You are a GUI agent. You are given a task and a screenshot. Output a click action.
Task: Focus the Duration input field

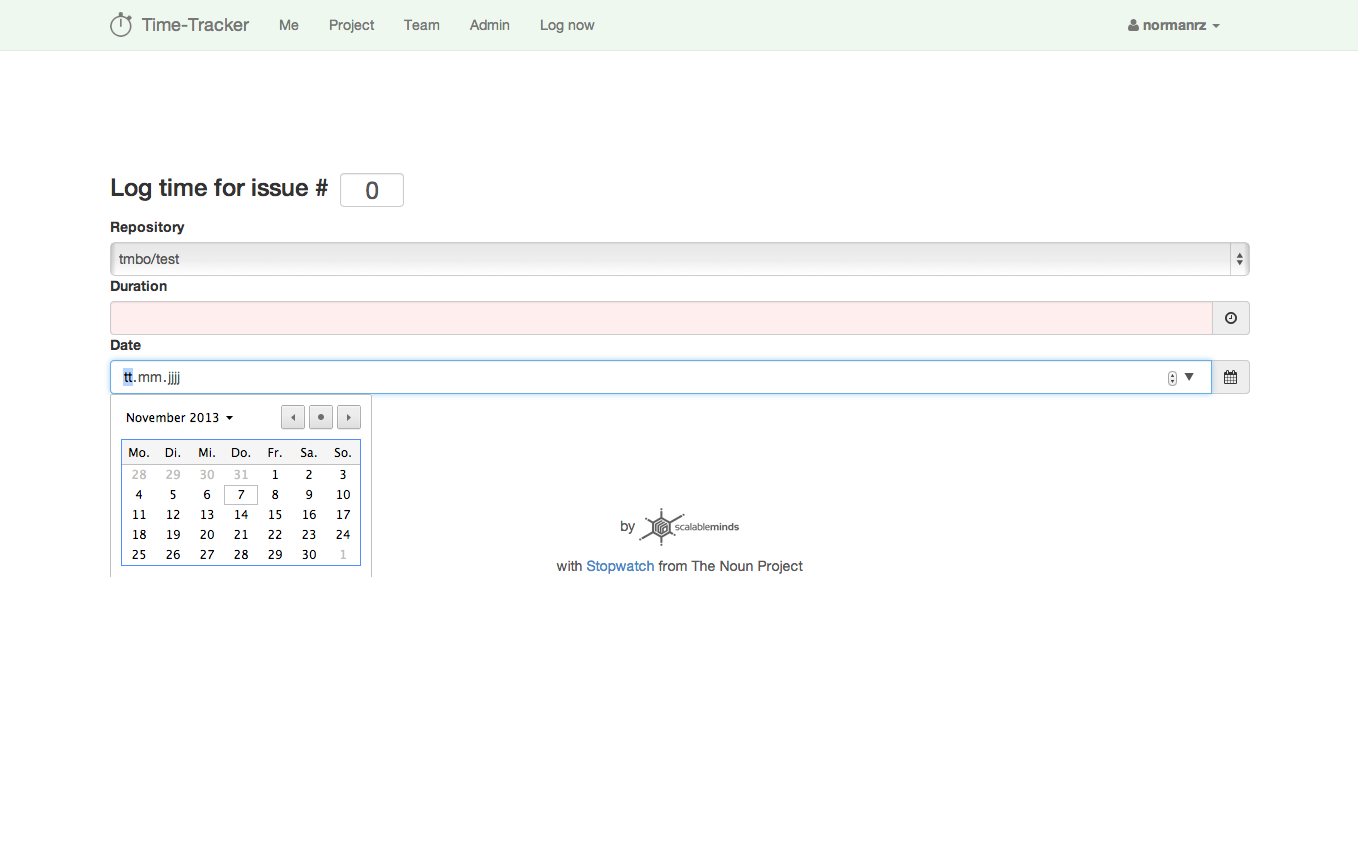(661, 318)
